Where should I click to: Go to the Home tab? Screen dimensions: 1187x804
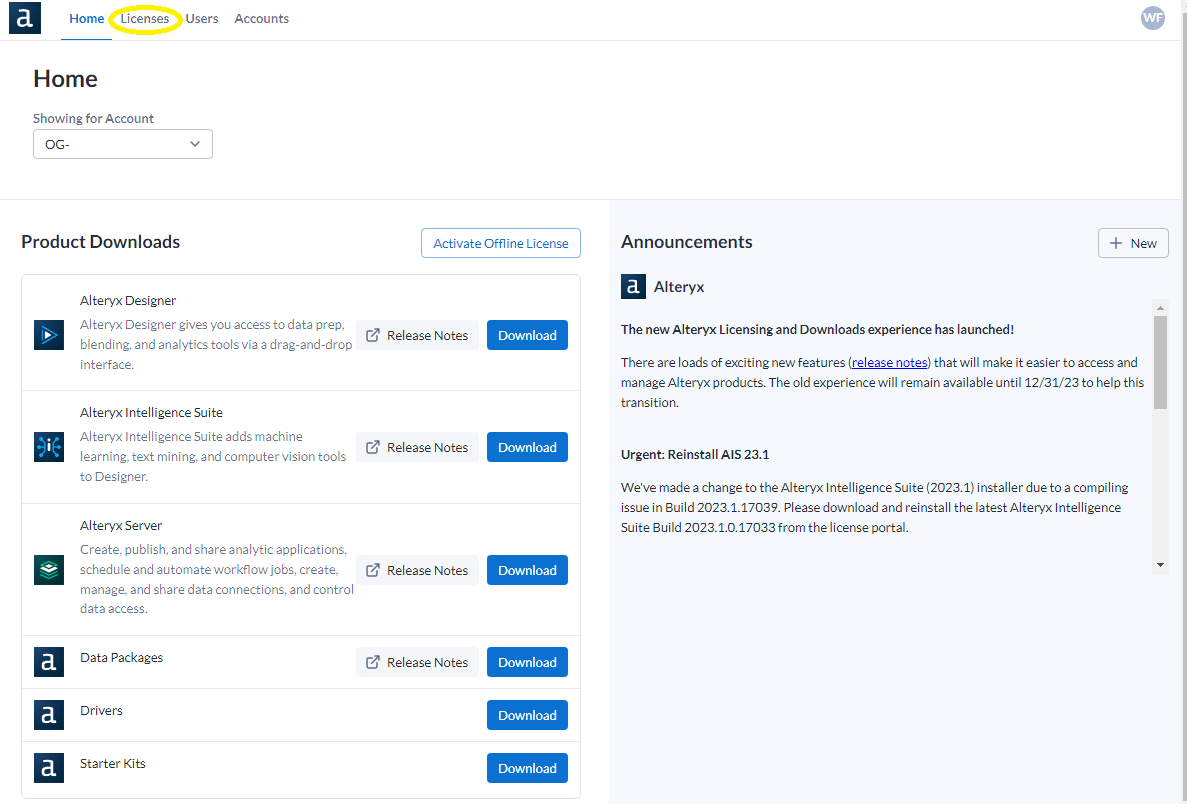pos(86,19)
